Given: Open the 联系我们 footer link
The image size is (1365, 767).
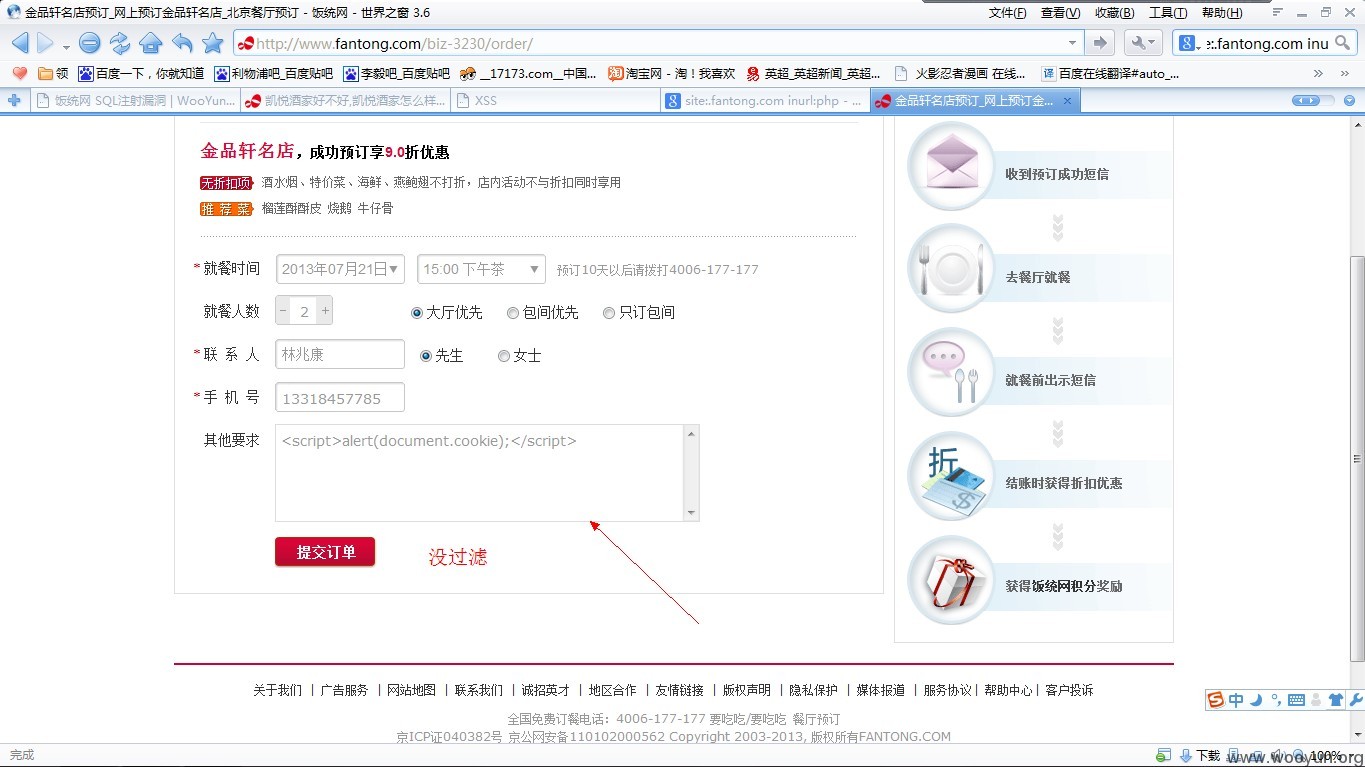Looking at the screenshot, I should 479,690.
